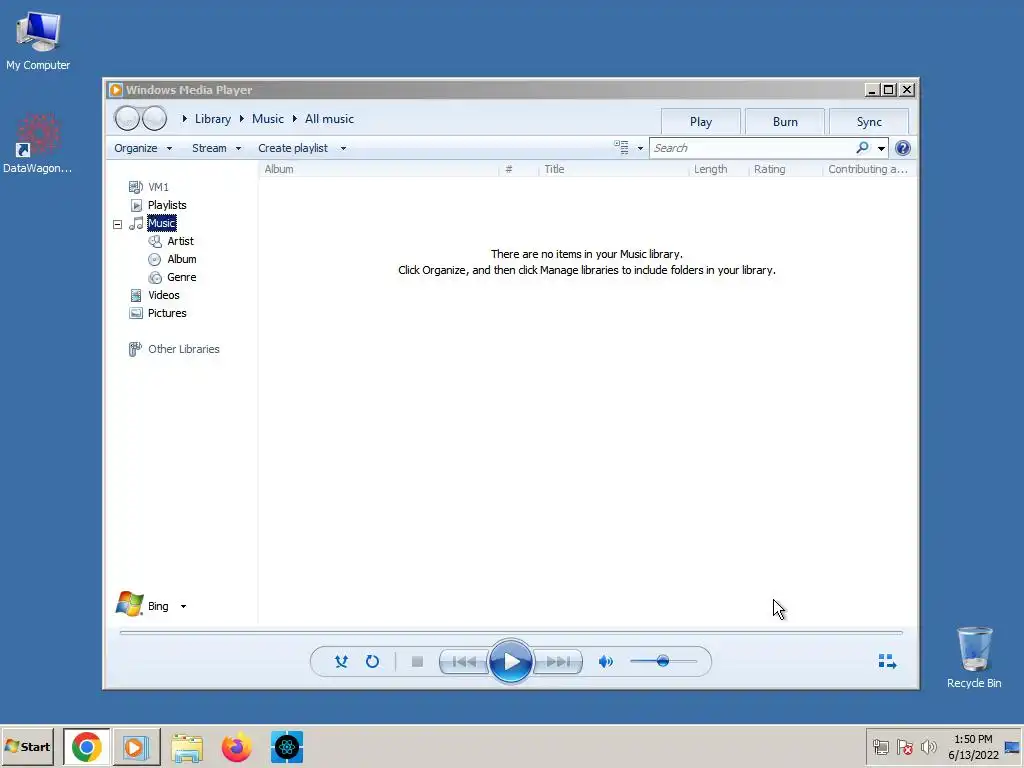
Task: Click the Forward navigation button
Action: pos(154,118)
